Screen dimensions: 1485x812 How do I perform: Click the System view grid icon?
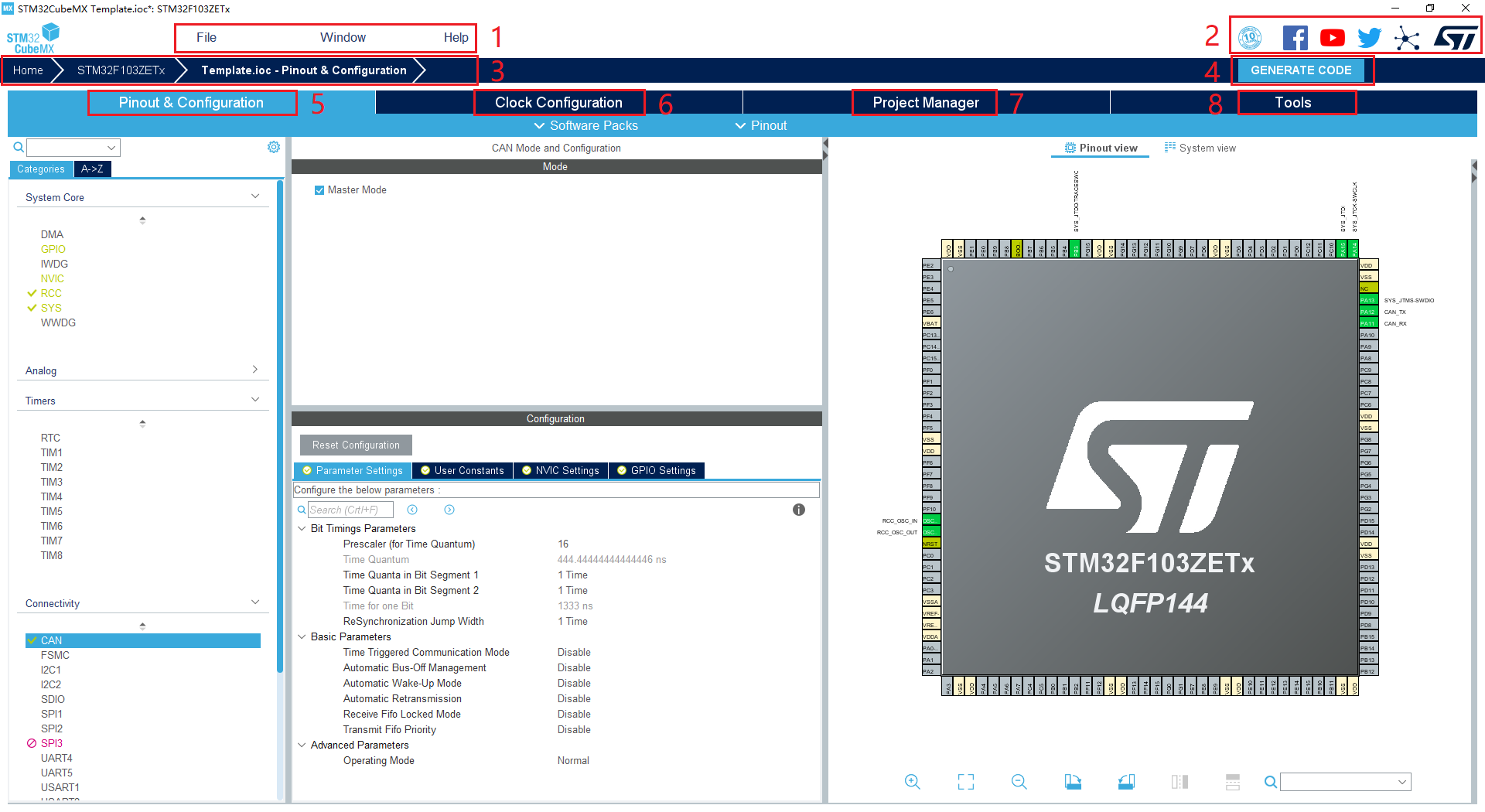point(1170,148)
